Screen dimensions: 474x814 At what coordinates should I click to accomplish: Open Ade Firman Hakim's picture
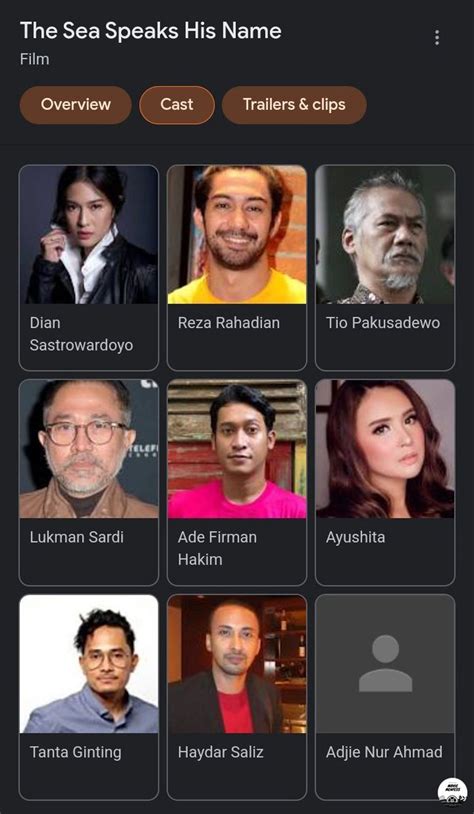237,449
